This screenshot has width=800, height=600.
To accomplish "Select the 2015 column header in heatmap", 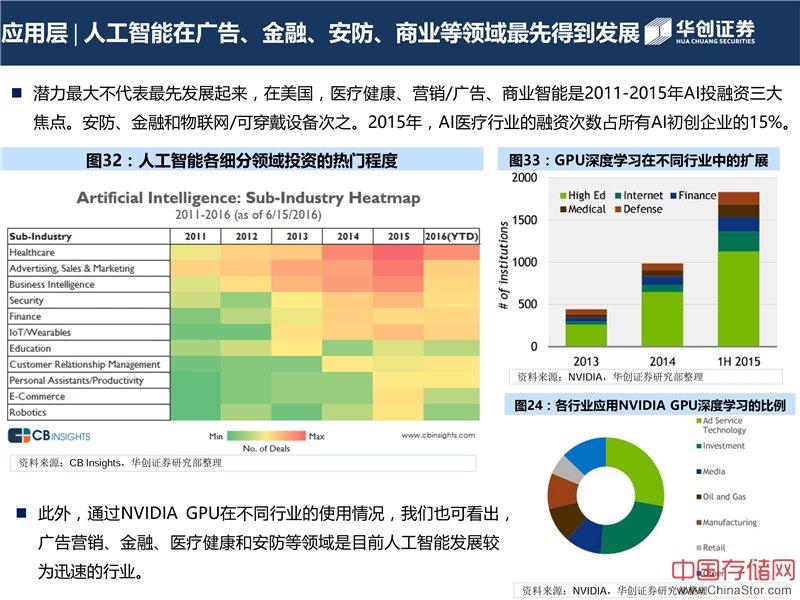I will point(396,236).
